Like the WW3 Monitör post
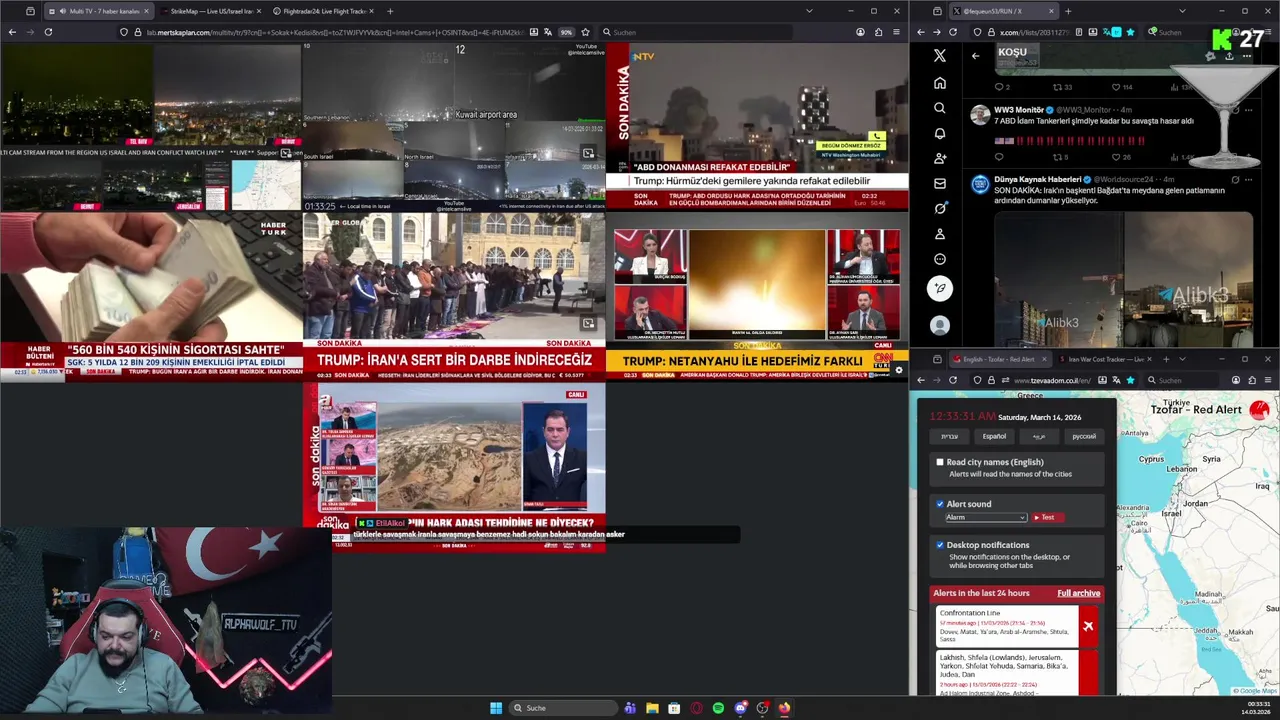 [x=1116, y=157]
